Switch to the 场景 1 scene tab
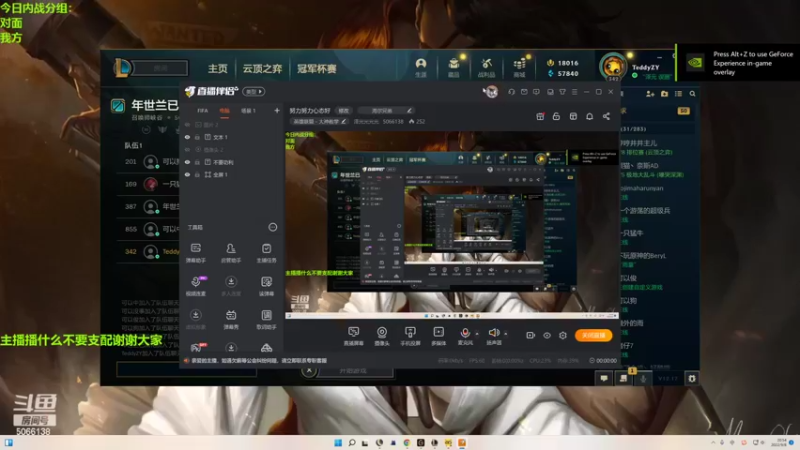Viewport: 800px width, 450px height. point(248,111)
